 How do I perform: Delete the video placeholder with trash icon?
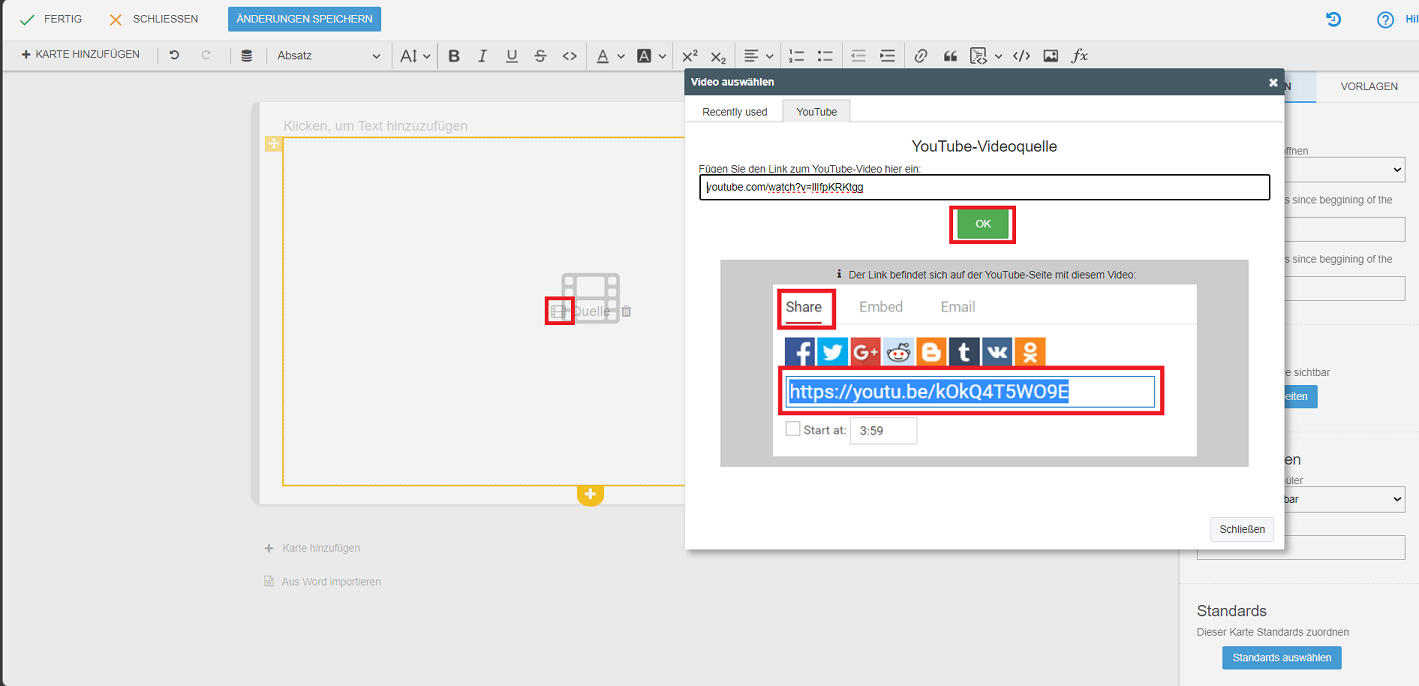click(626, 311)
